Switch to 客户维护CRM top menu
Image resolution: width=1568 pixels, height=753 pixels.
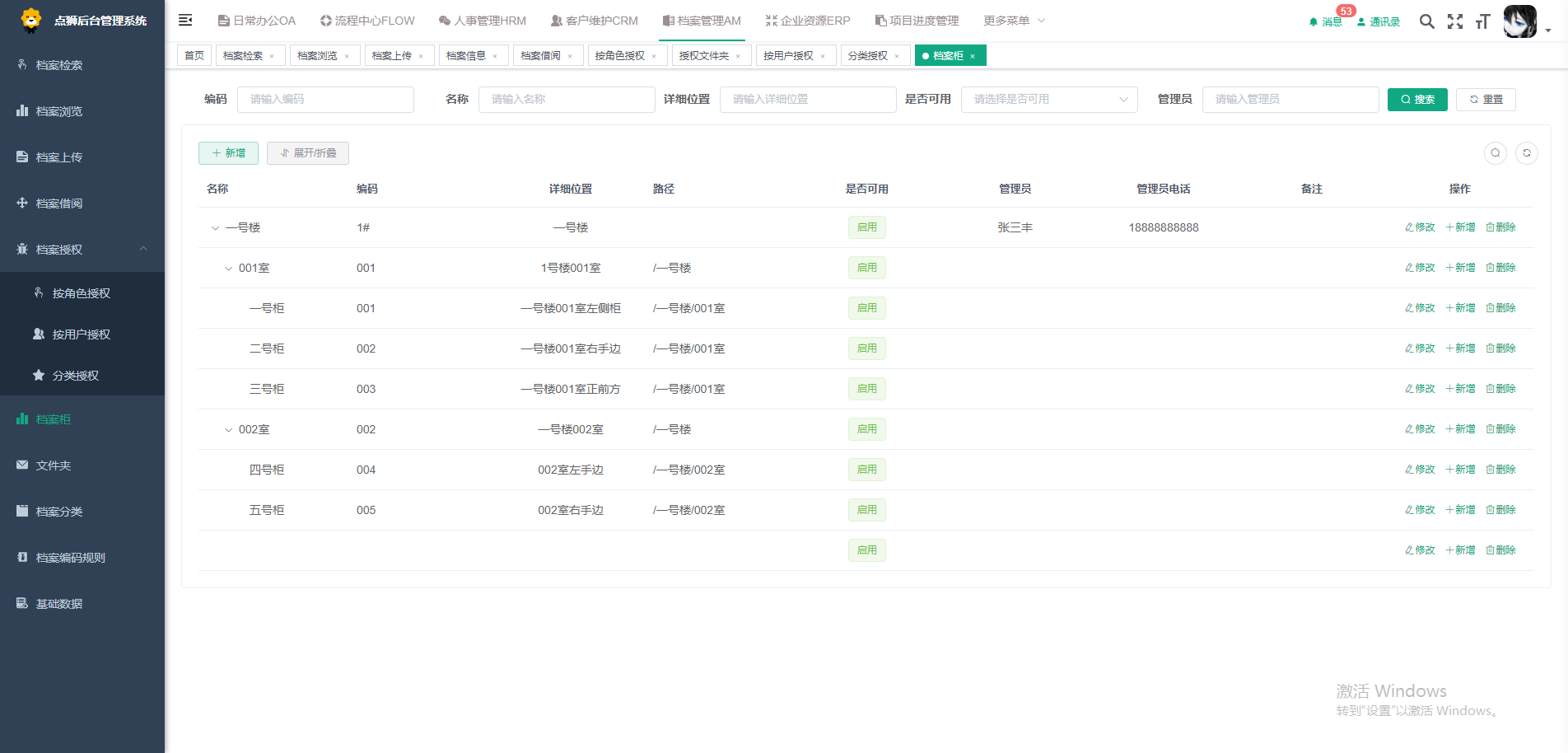[595, 21]
